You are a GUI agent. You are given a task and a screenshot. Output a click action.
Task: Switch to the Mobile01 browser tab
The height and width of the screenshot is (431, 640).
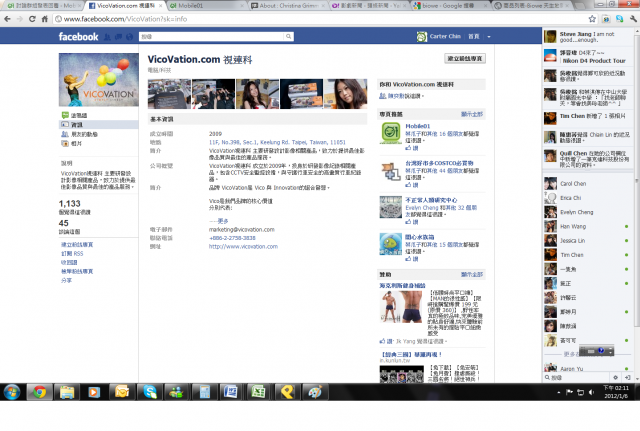[205, 6]
